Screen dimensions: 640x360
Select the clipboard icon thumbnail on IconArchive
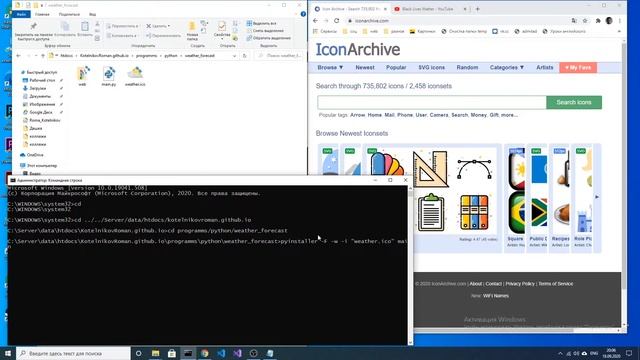click(431, 213)
